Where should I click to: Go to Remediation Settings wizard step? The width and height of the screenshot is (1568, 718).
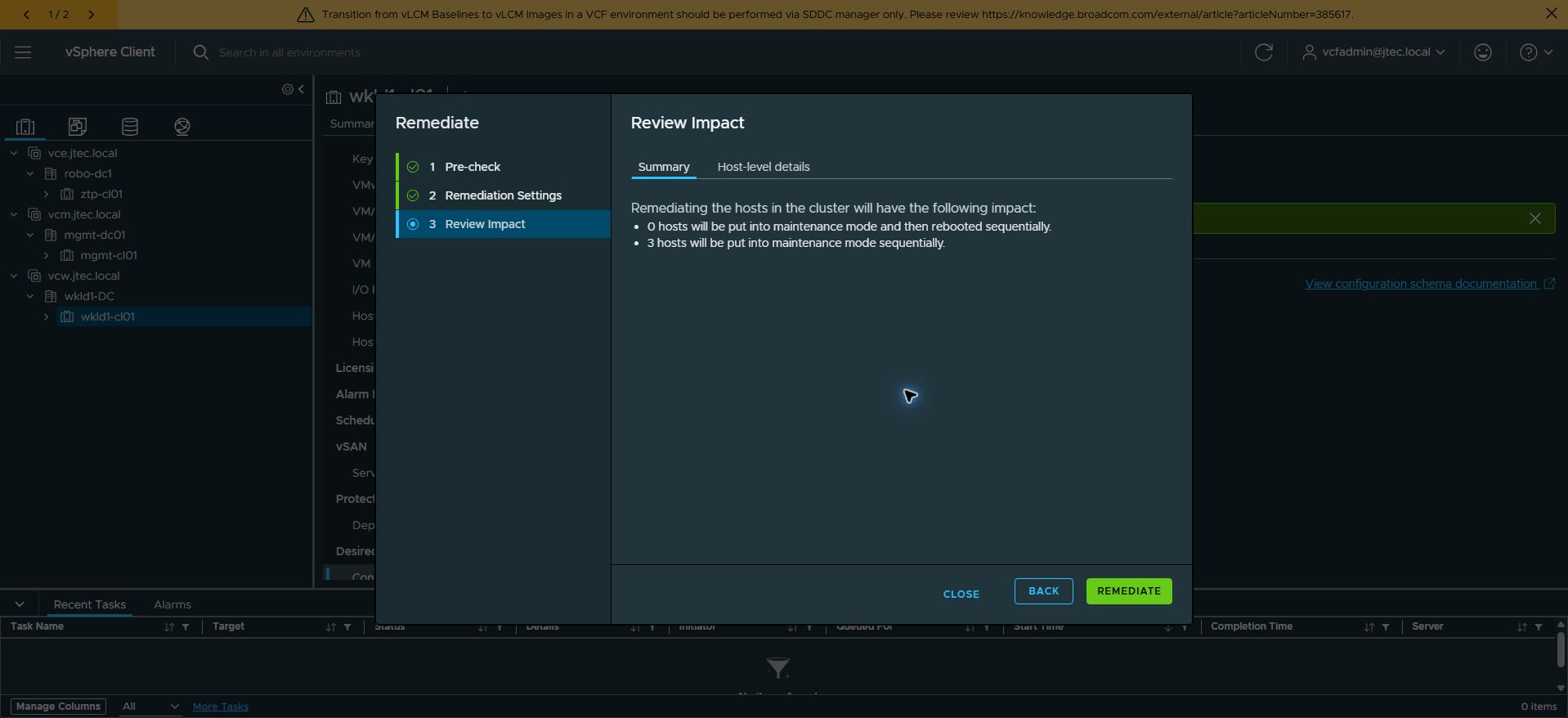point(504,195)
